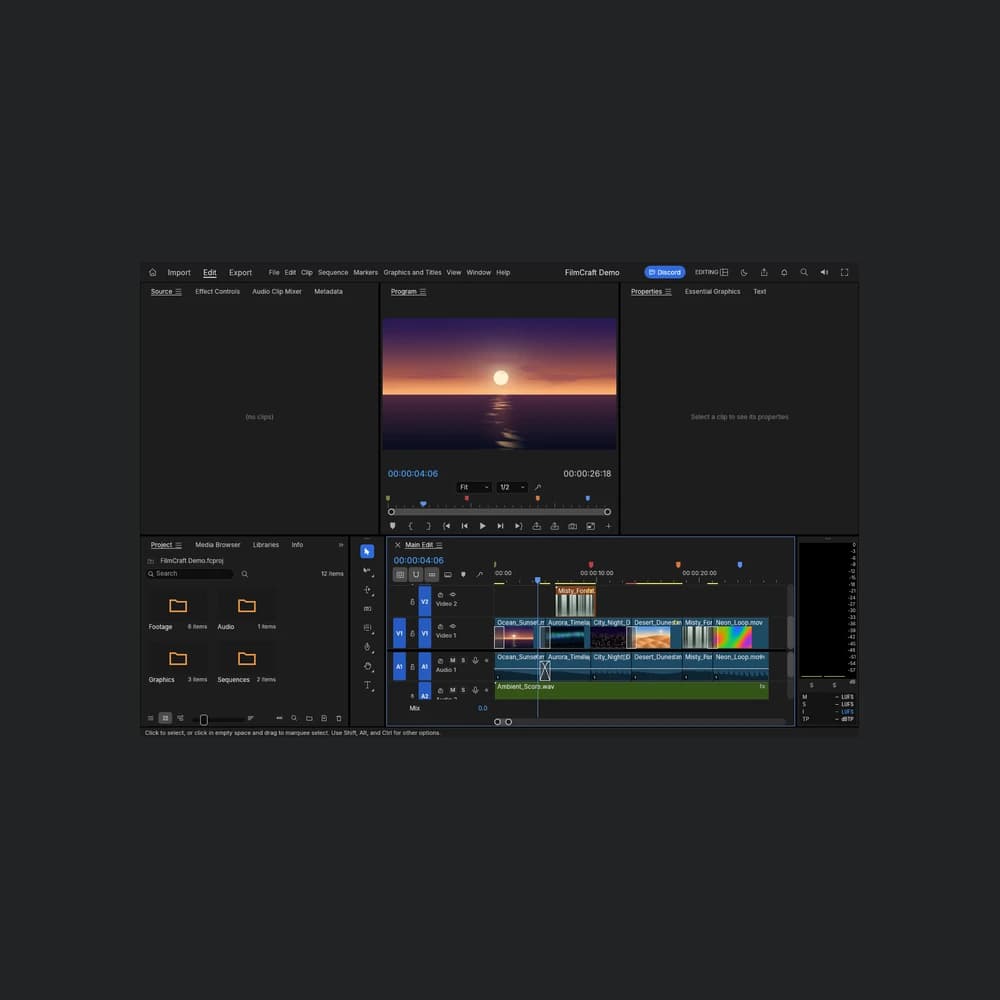This screenshot has width=1000, height=1000.
Task: Open notifications bell icon
Action: pyautogui.click(x=784, y=272)
